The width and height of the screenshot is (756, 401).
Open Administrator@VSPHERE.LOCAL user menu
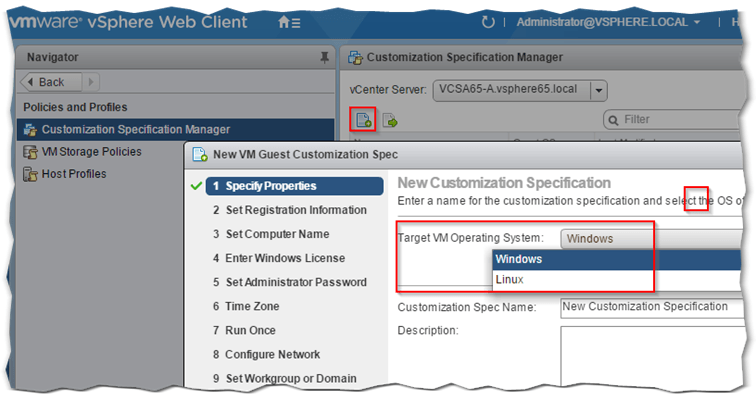(608, 22)
